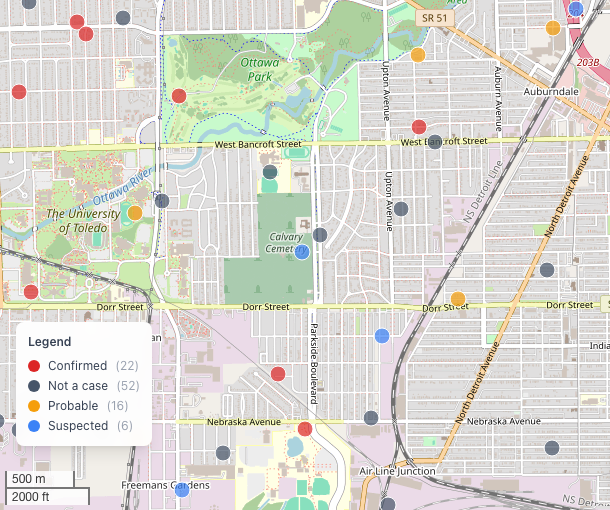Screen dimensions: 610x510
Task: Click the Parkside Boulevard street label
Action: pyautogui.click(x=314, y=364)
